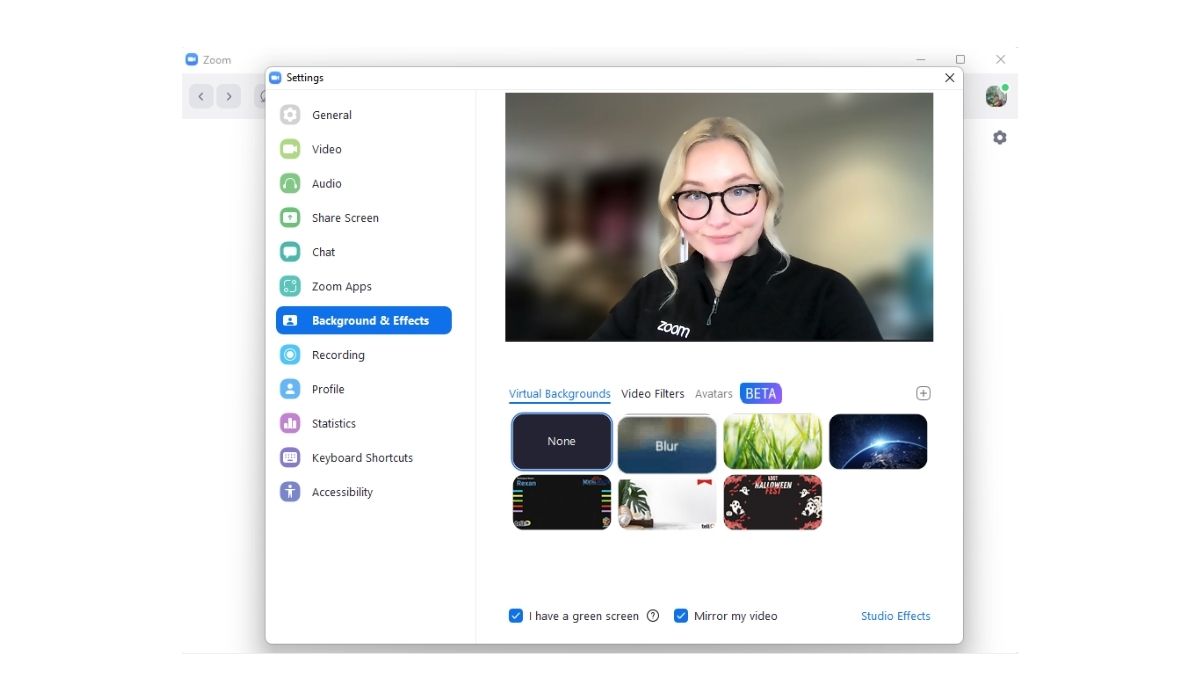Go to Keyboard Shortcuts settings

coord(362,458)
